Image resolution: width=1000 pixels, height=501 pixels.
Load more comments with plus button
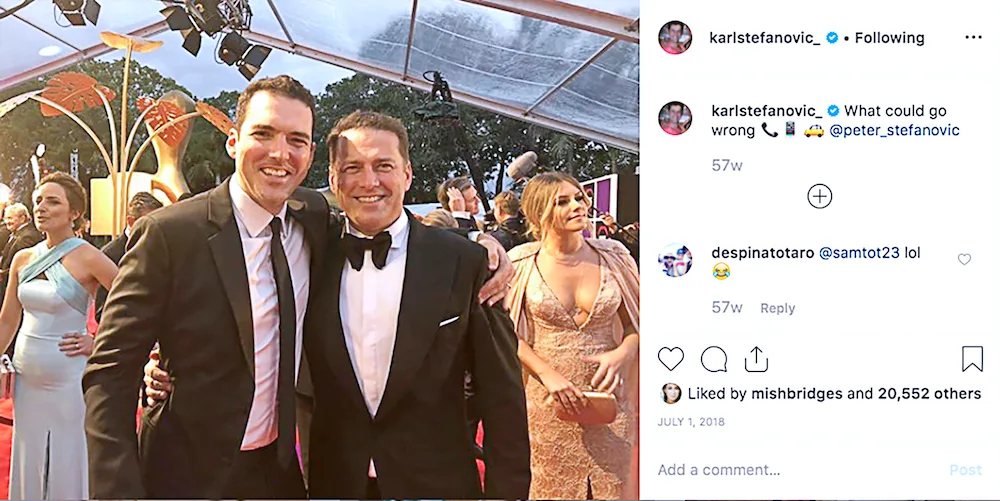(x=819, y=196)
